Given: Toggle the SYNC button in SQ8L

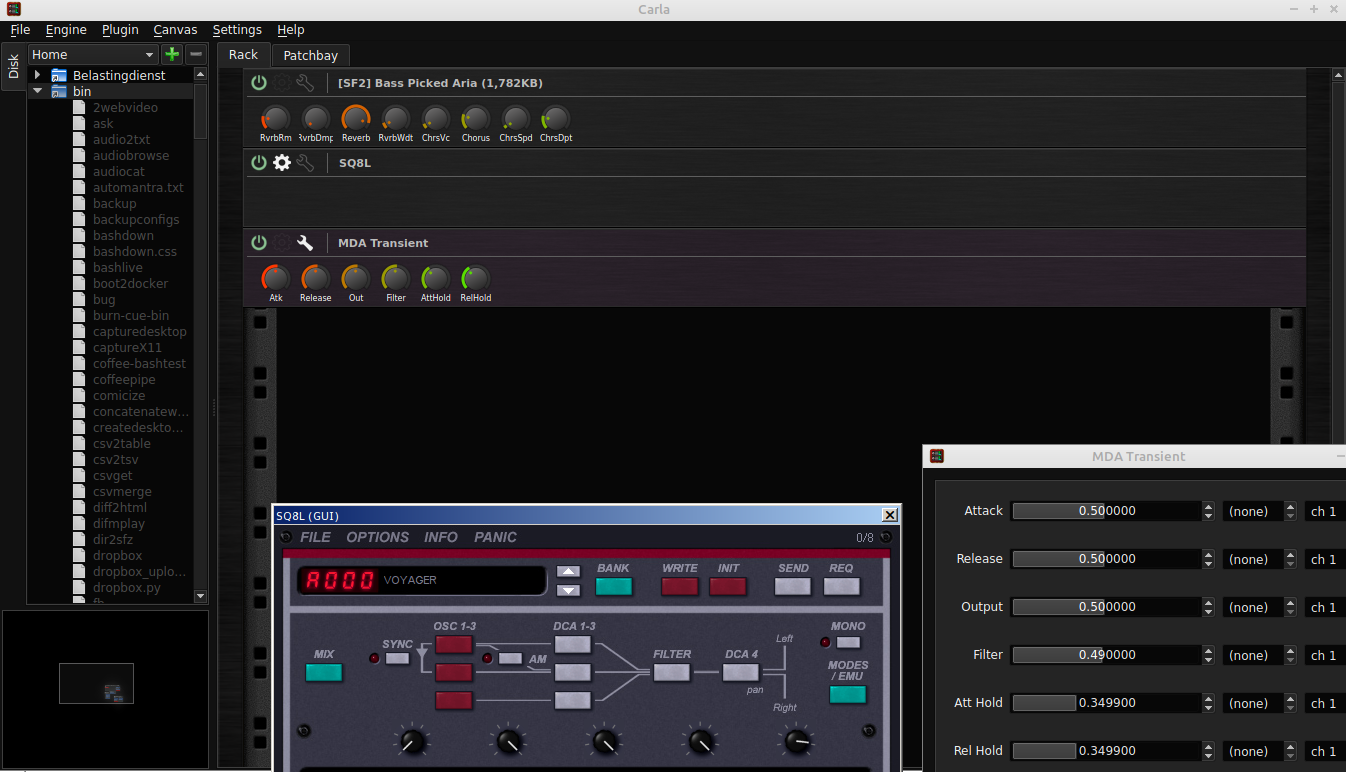Looking at the screenshot, I should 397,658.
